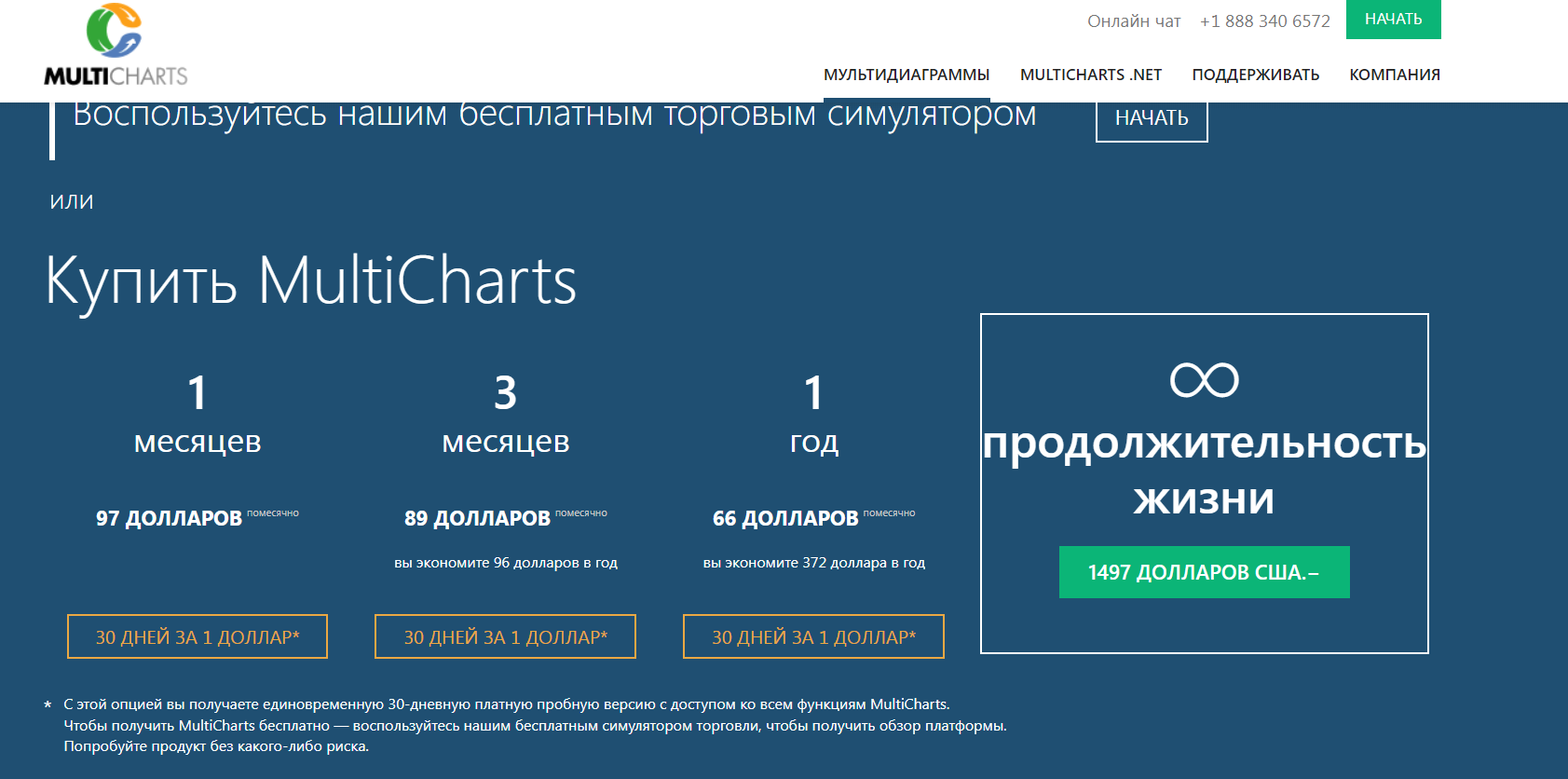The height and width of the screenshot is (779, 1568).
Task: Click the text 'вы экономите 372 доллара в год'
Action: click(814, 563)
